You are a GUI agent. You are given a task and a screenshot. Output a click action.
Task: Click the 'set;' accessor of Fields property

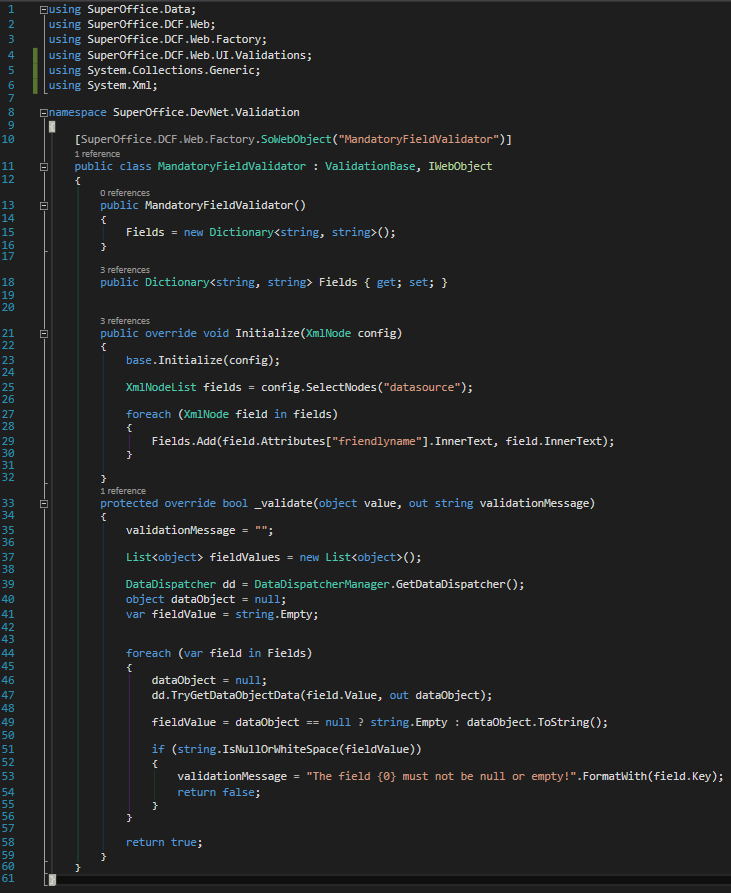421,282
